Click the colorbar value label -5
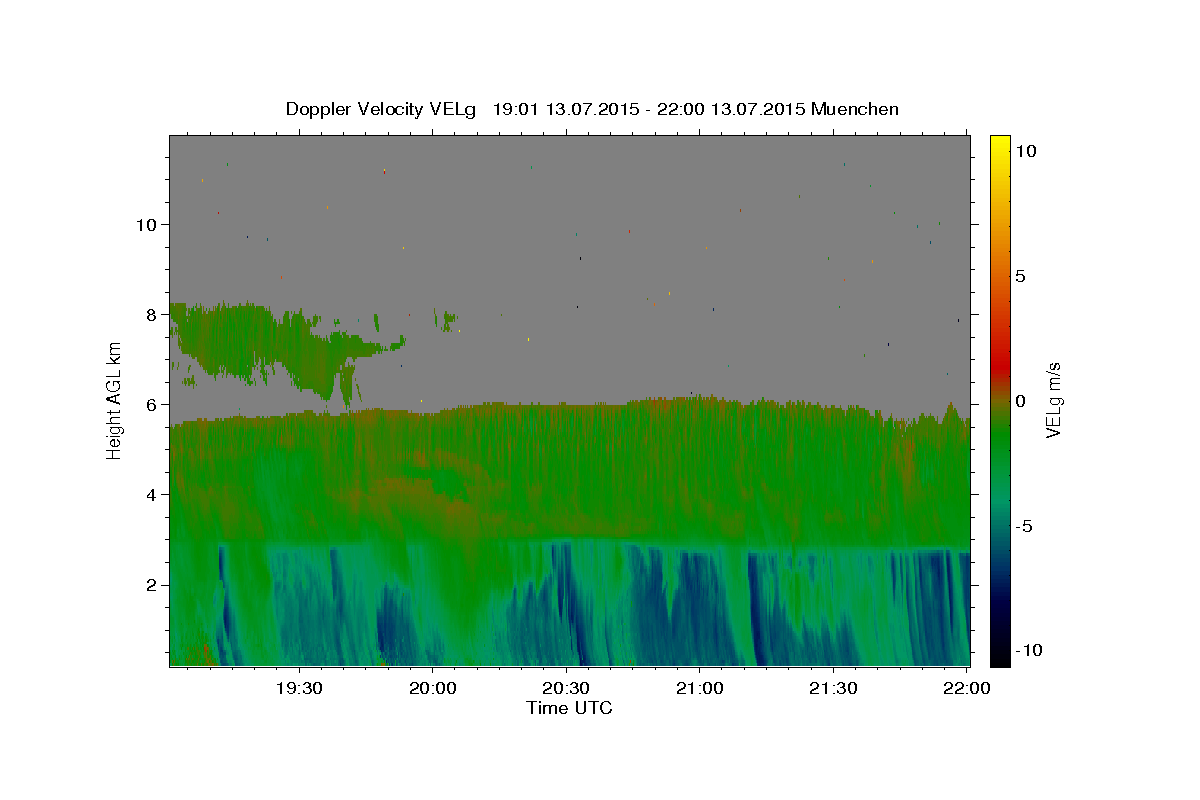The width and height of the screenshot is (1200, 800). click(x=1024, y=526)
